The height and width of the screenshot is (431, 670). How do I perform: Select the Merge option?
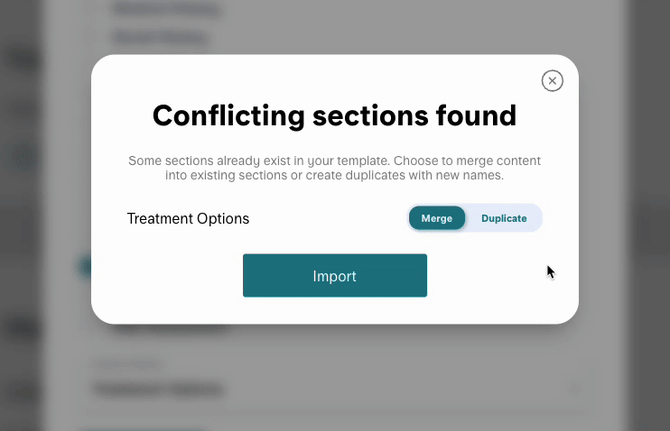pos(437,218)
